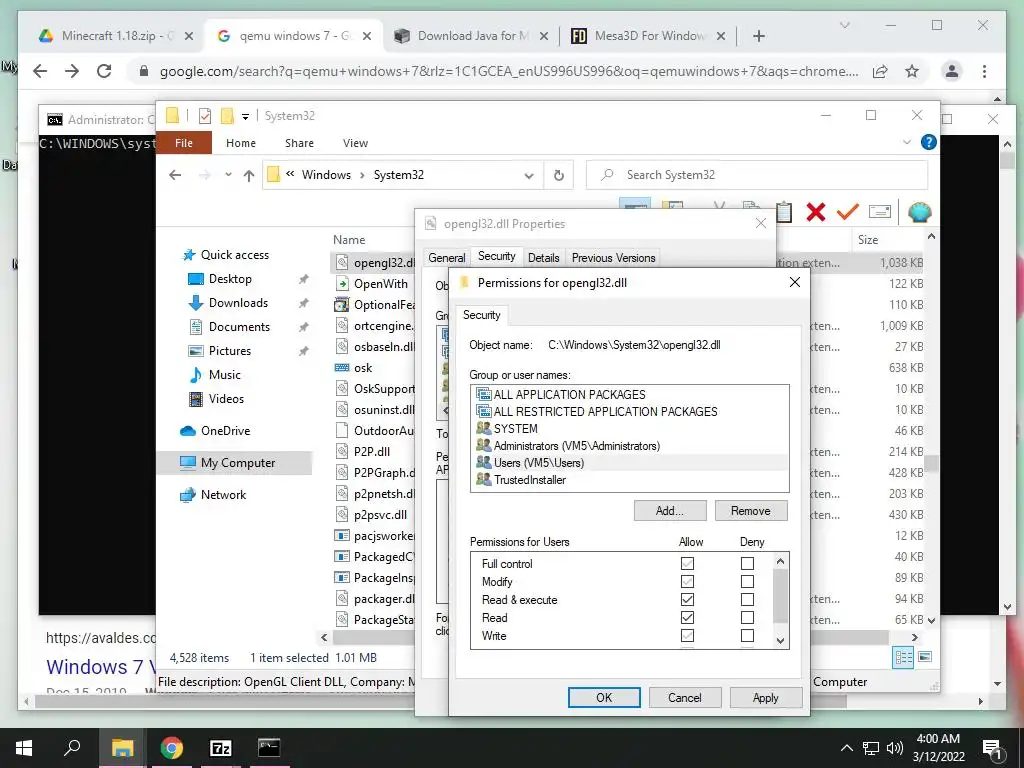Click permissions list scroll down arrow
Screen dimensions: 1024x768
click(x=780, y=641)
